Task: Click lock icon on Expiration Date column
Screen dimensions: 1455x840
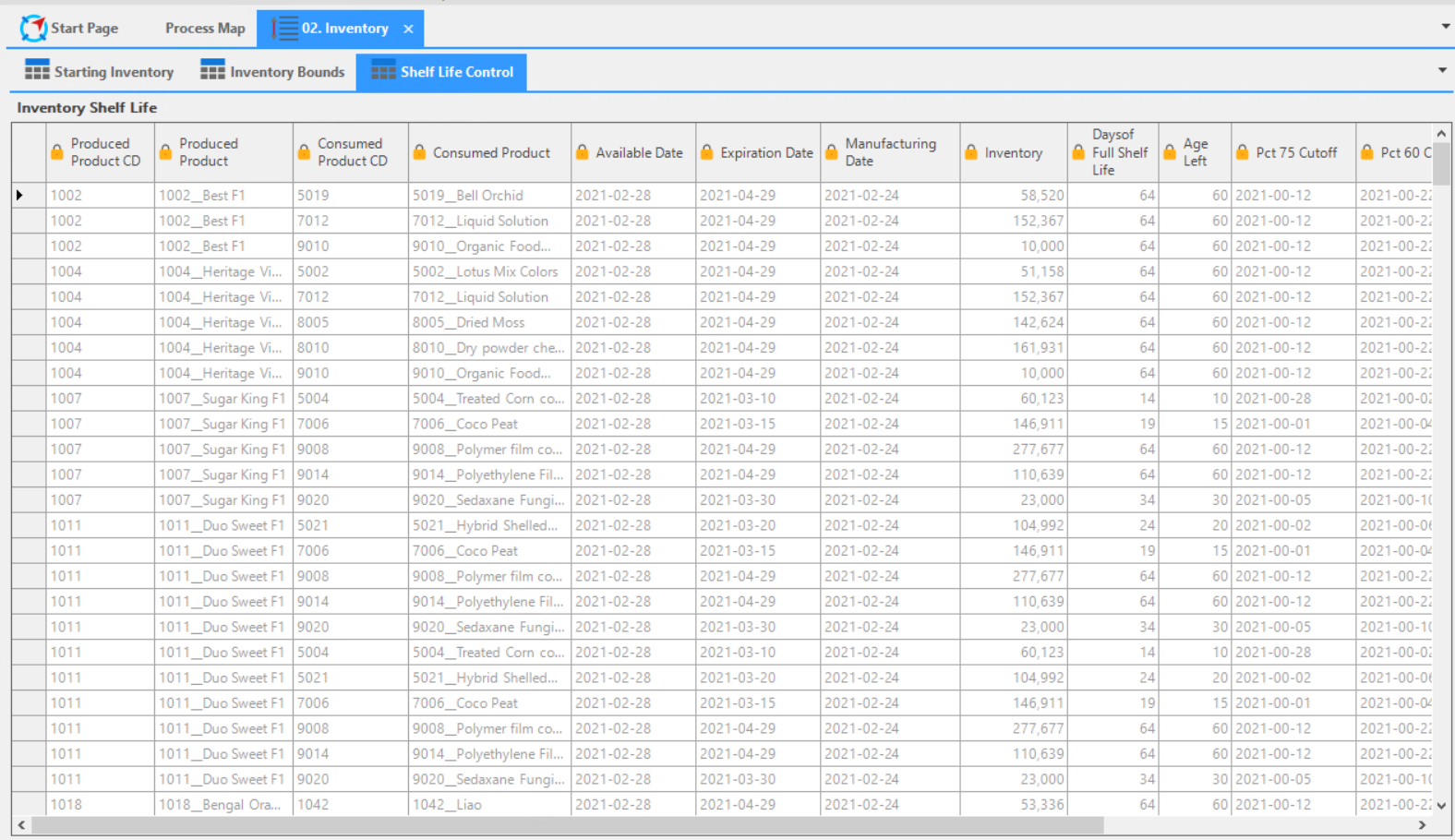Action: (706, 152)
